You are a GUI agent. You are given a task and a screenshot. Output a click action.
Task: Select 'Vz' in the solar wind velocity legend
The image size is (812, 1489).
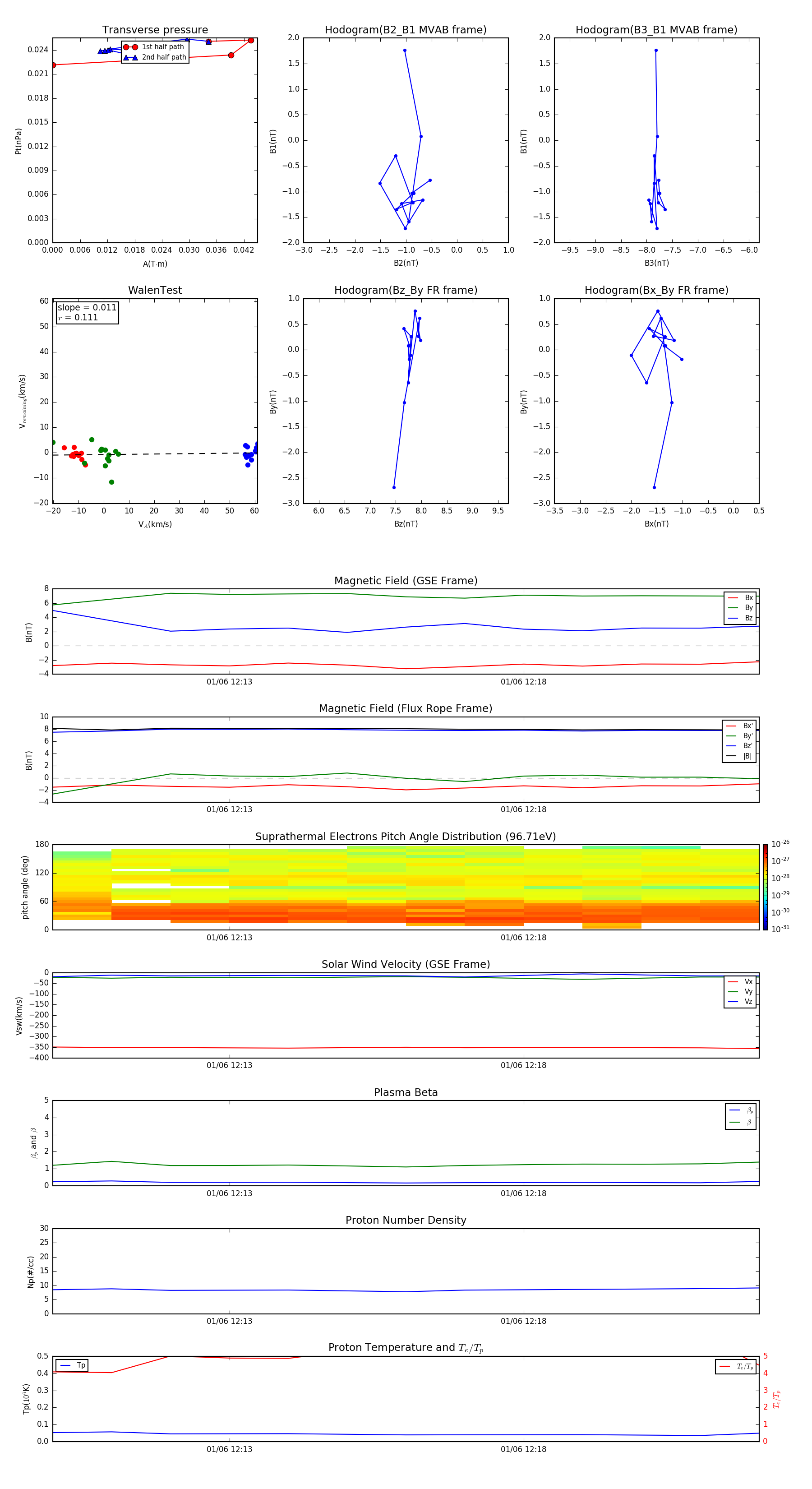tap(740, 1002)
